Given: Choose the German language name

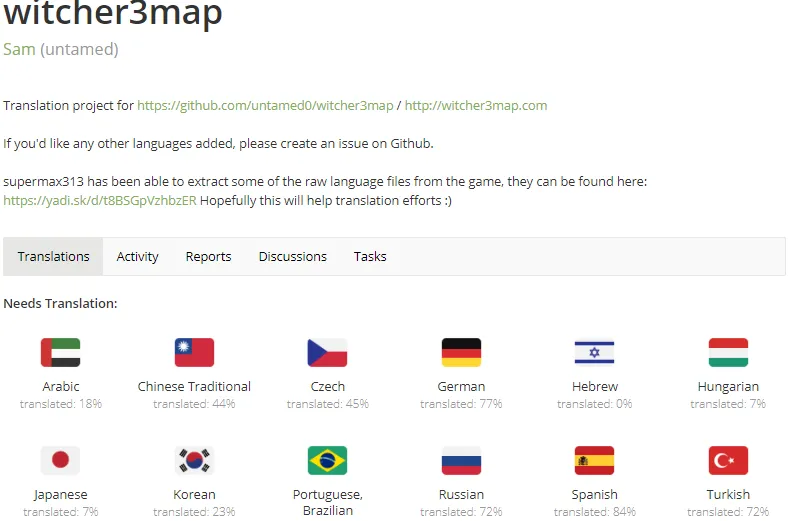Looking at the screenshot, I should pos(461,387).
